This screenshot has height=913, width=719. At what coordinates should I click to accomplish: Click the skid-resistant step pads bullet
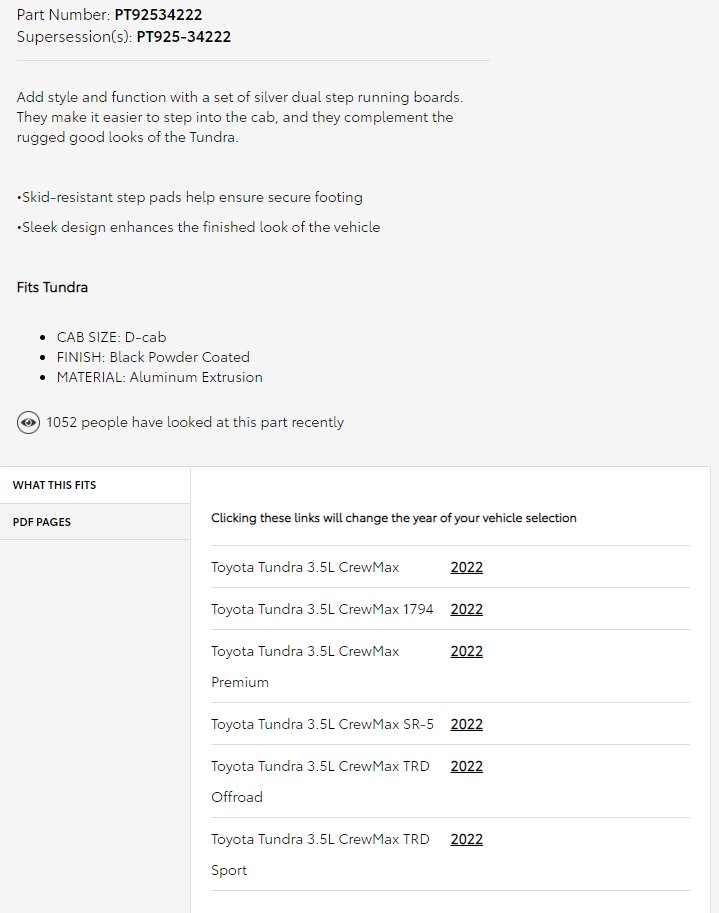coord(190,197)
